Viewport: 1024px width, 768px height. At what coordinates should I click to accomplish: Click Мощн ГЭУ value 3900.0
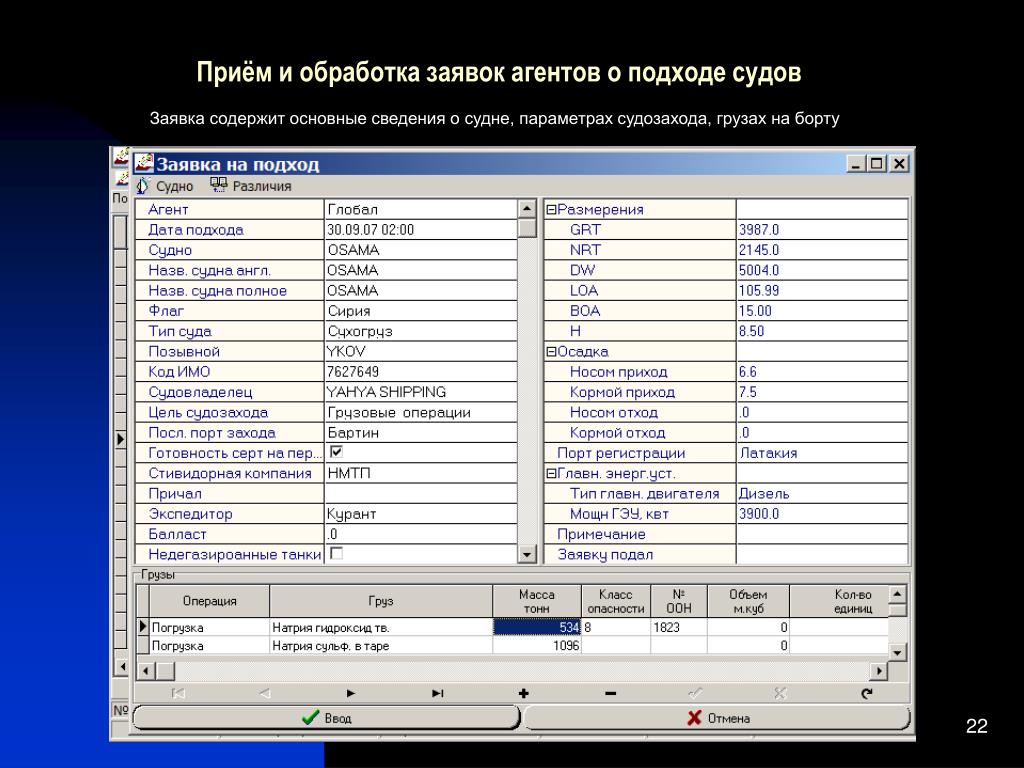point(822,514)
